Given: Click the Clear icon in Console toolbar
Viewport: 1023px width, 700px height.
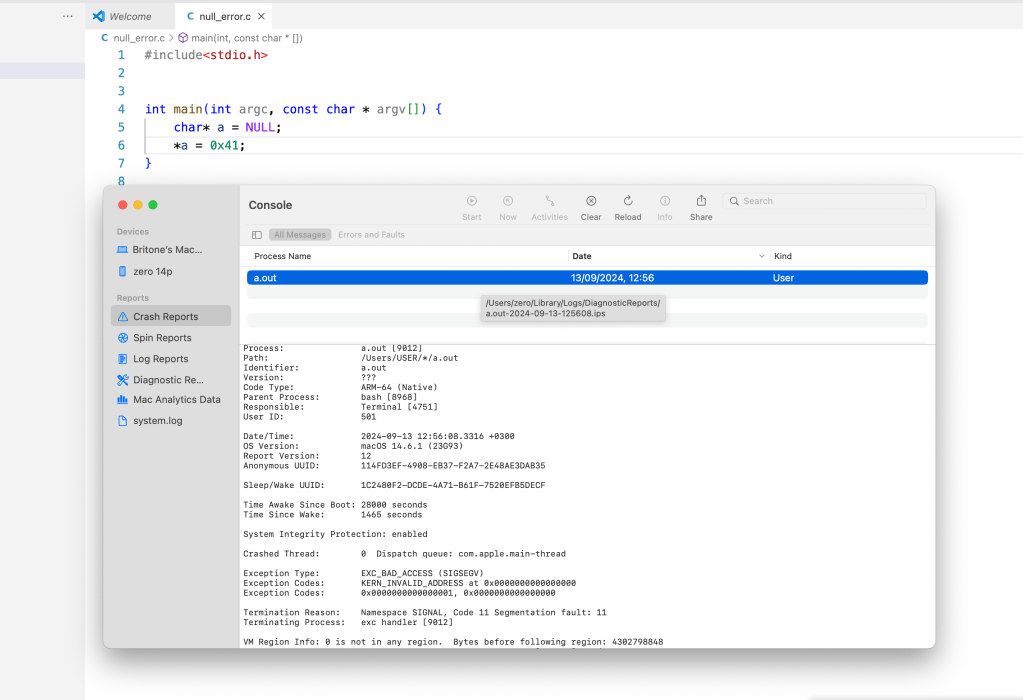Looking at the screenshot, I should tap(591, 201).
